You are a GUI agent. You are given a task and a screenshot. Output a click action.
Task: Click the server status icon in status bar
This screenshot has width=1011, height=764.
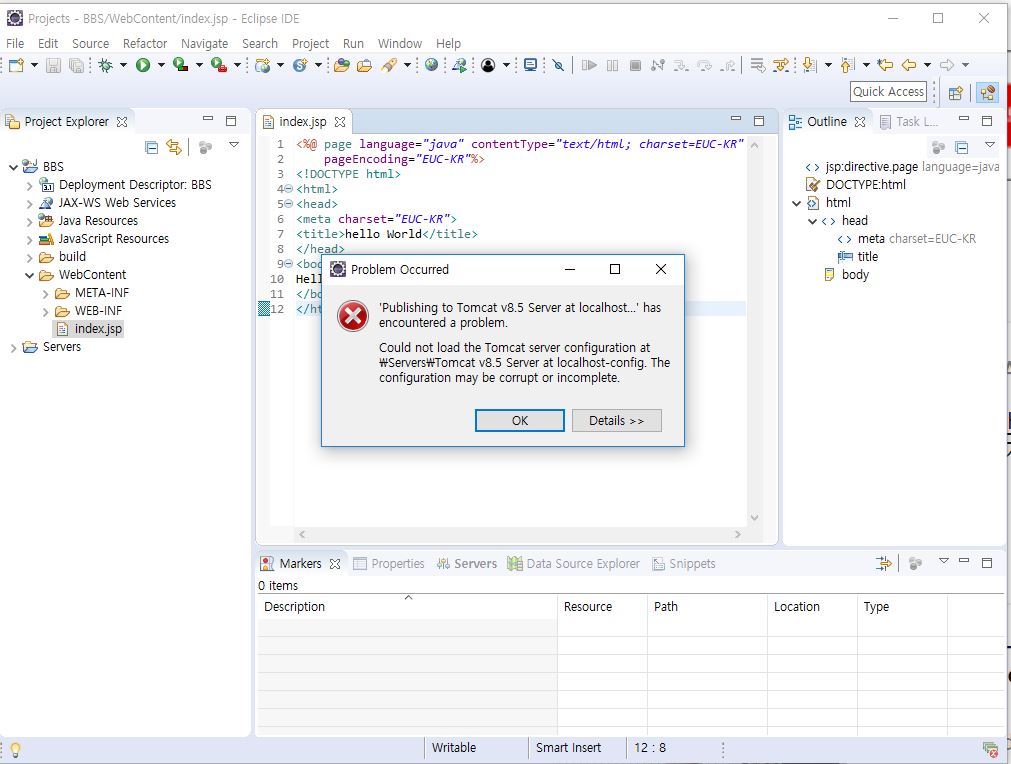pyautogui.click(x=990, y=749)
